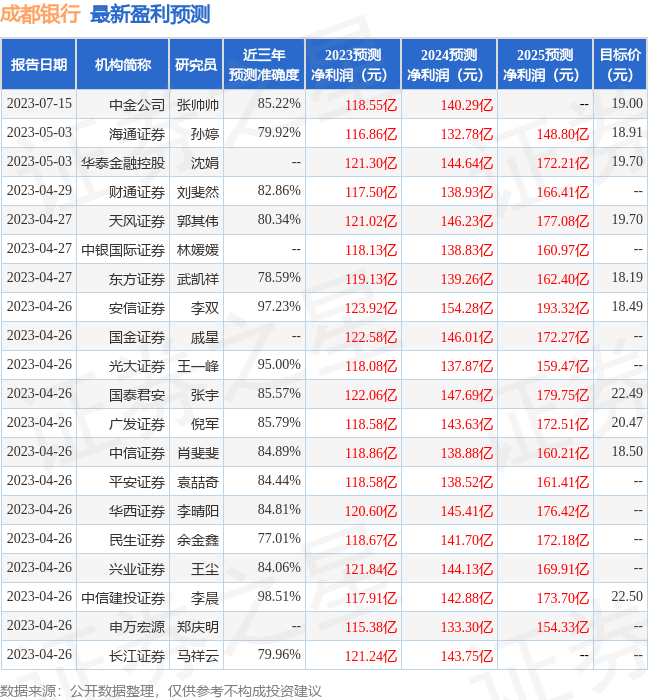Select the 98.51% accuracy cell
The height and width of the screenshot is (700, 648).
(x=279, y=597)
